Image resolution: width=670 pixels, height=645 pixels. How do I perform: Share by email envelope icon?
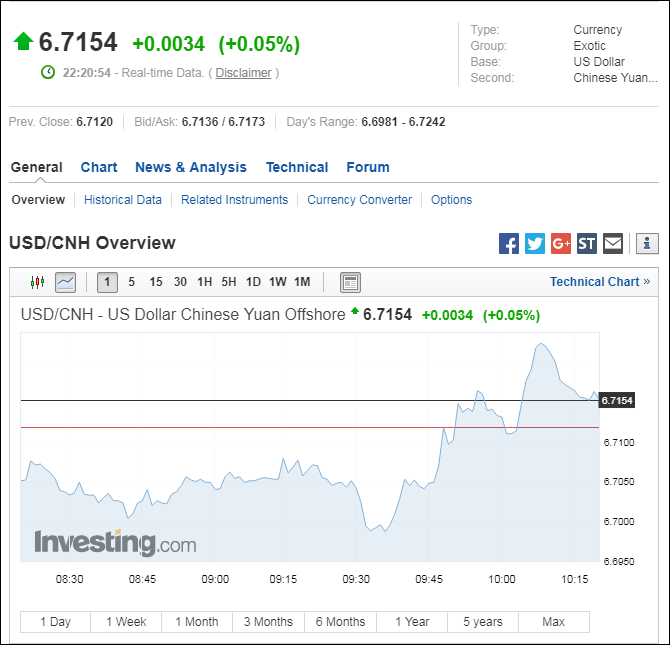tap(613, 243)
